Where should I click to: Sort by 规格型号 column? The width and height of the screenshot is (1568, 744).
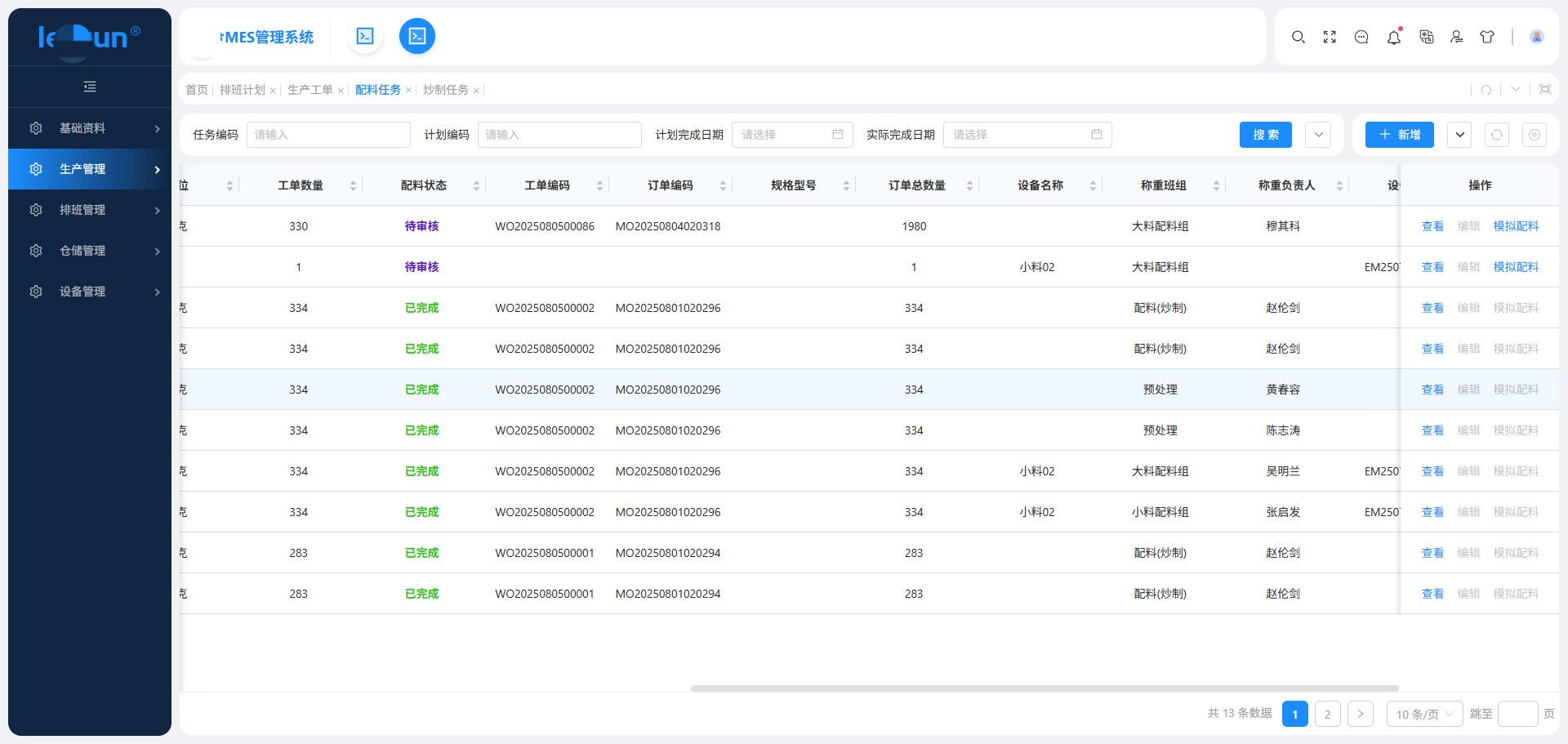pyautogui.click(x=846, y=186)
